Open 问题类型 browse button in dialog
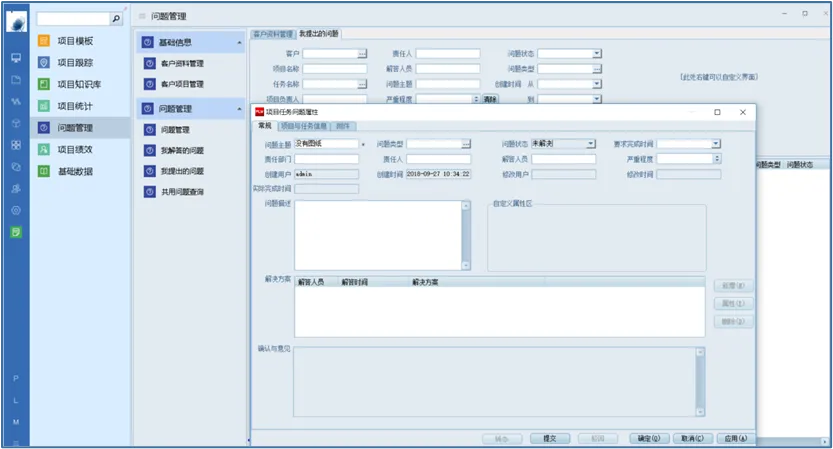 pos(466,143)
